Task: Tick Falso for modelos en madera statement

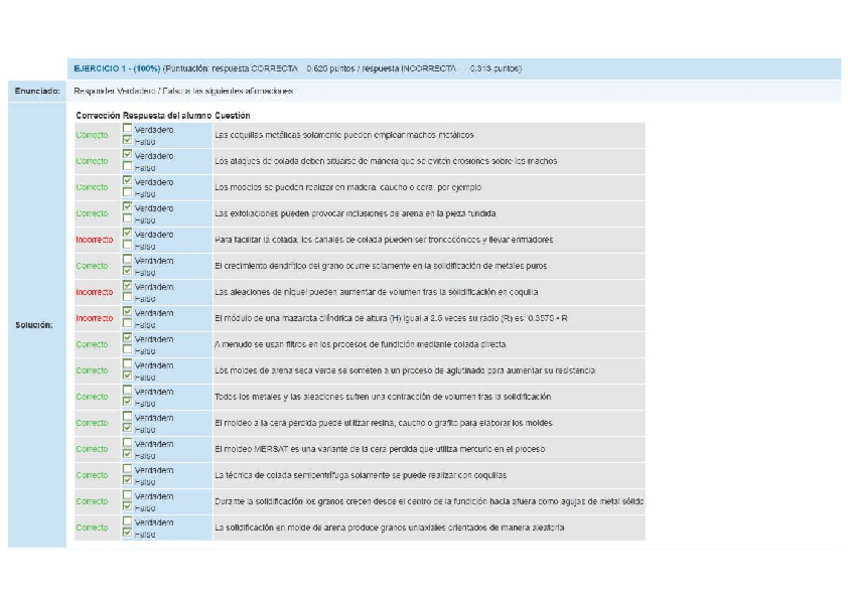Action: [126, 193]
